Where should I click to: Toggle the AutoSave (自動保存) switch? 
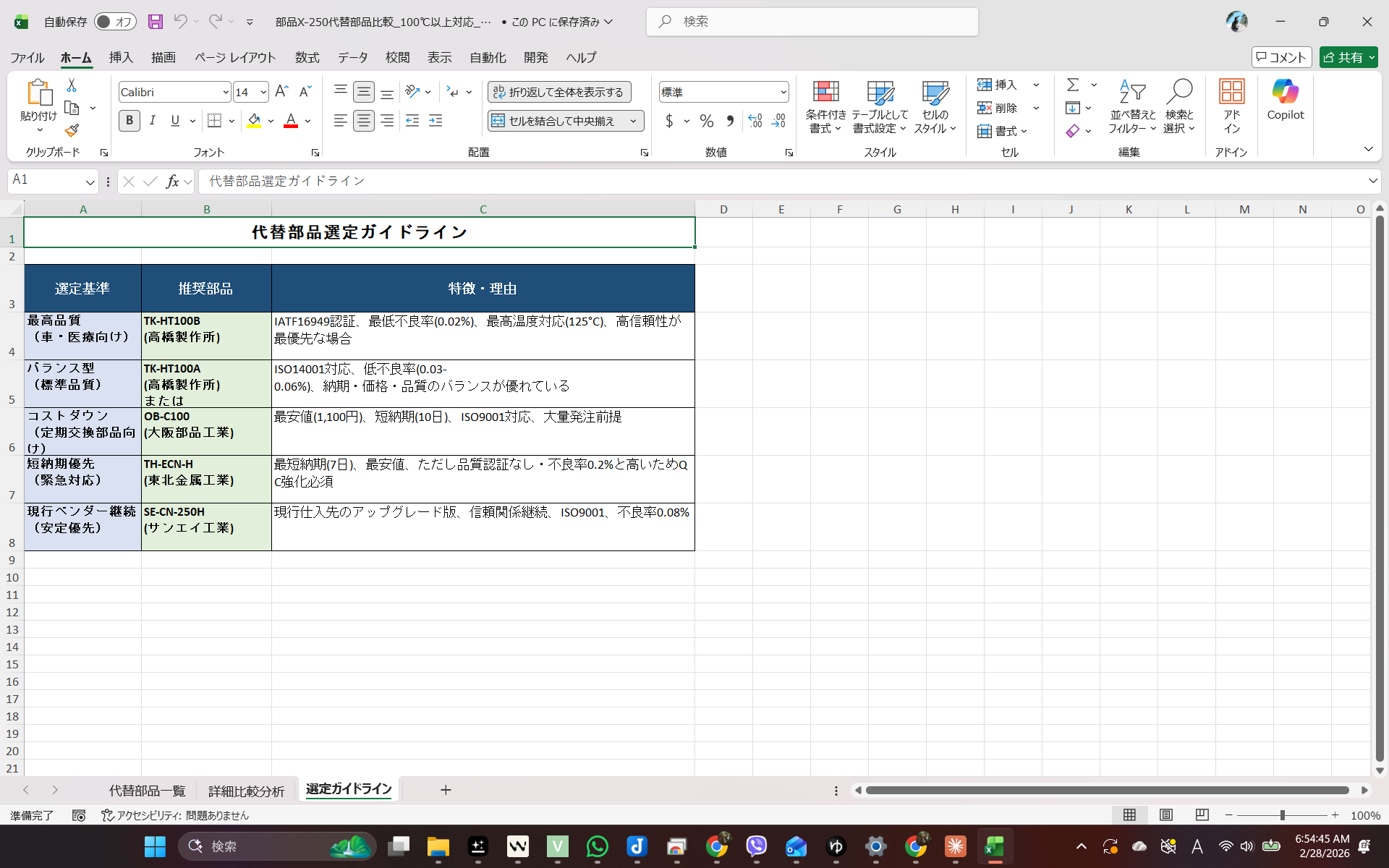tap(114, 22)
